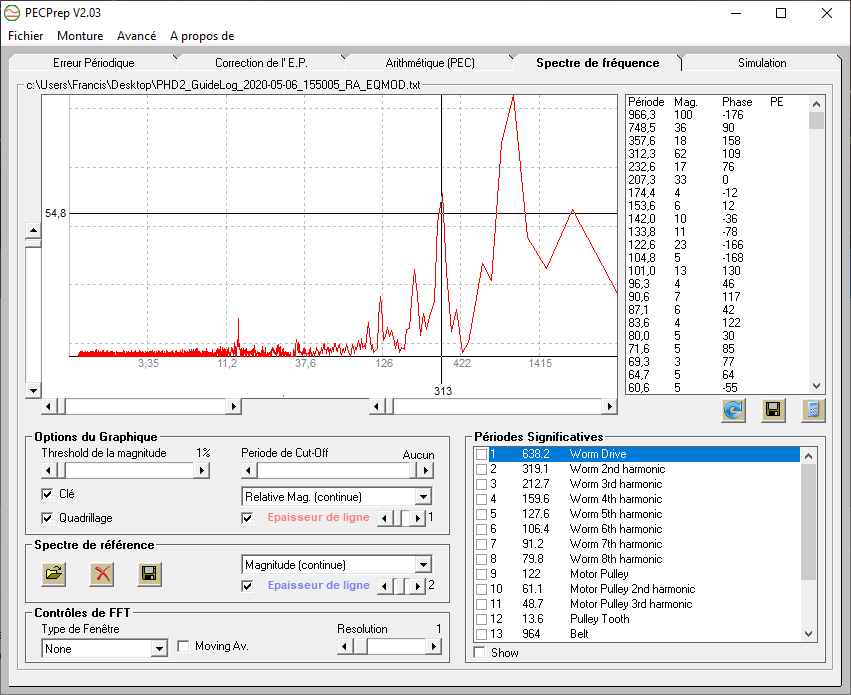The width and height of the screenshot is (851, 695).
Task: Select the Pulley Tooth row
Action: pos(637,619)
